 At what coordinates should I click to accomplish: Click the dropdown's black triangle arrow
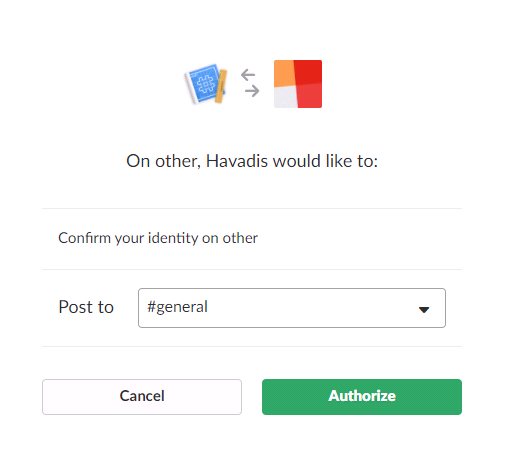point(424,310)
